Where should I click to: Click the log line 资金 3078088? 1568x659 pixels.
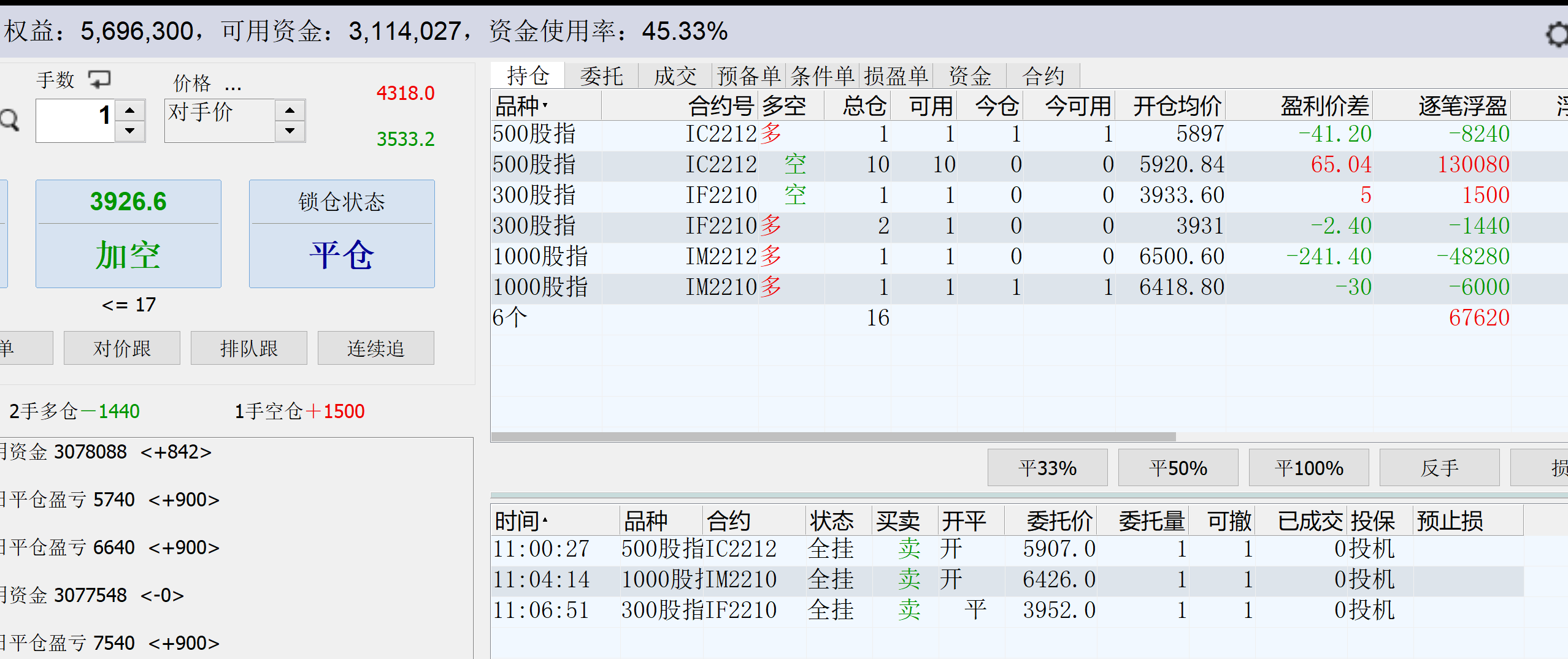[106, 452]
